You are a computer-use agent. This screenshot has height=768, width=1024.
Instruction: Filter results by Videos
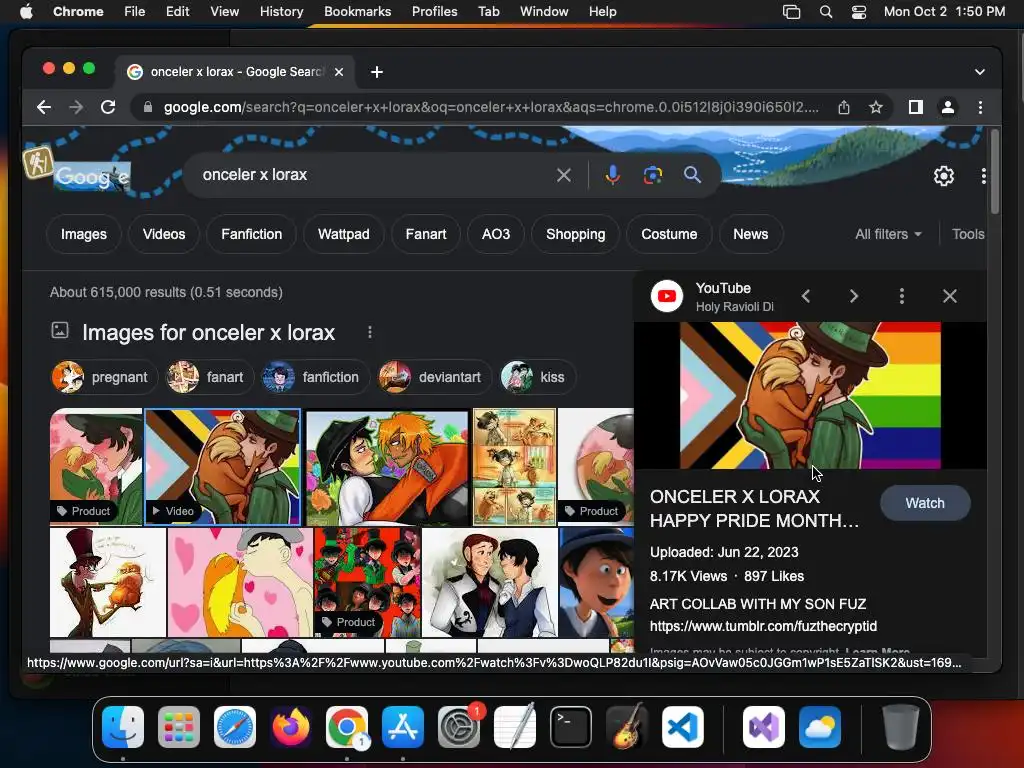point(164,234)
